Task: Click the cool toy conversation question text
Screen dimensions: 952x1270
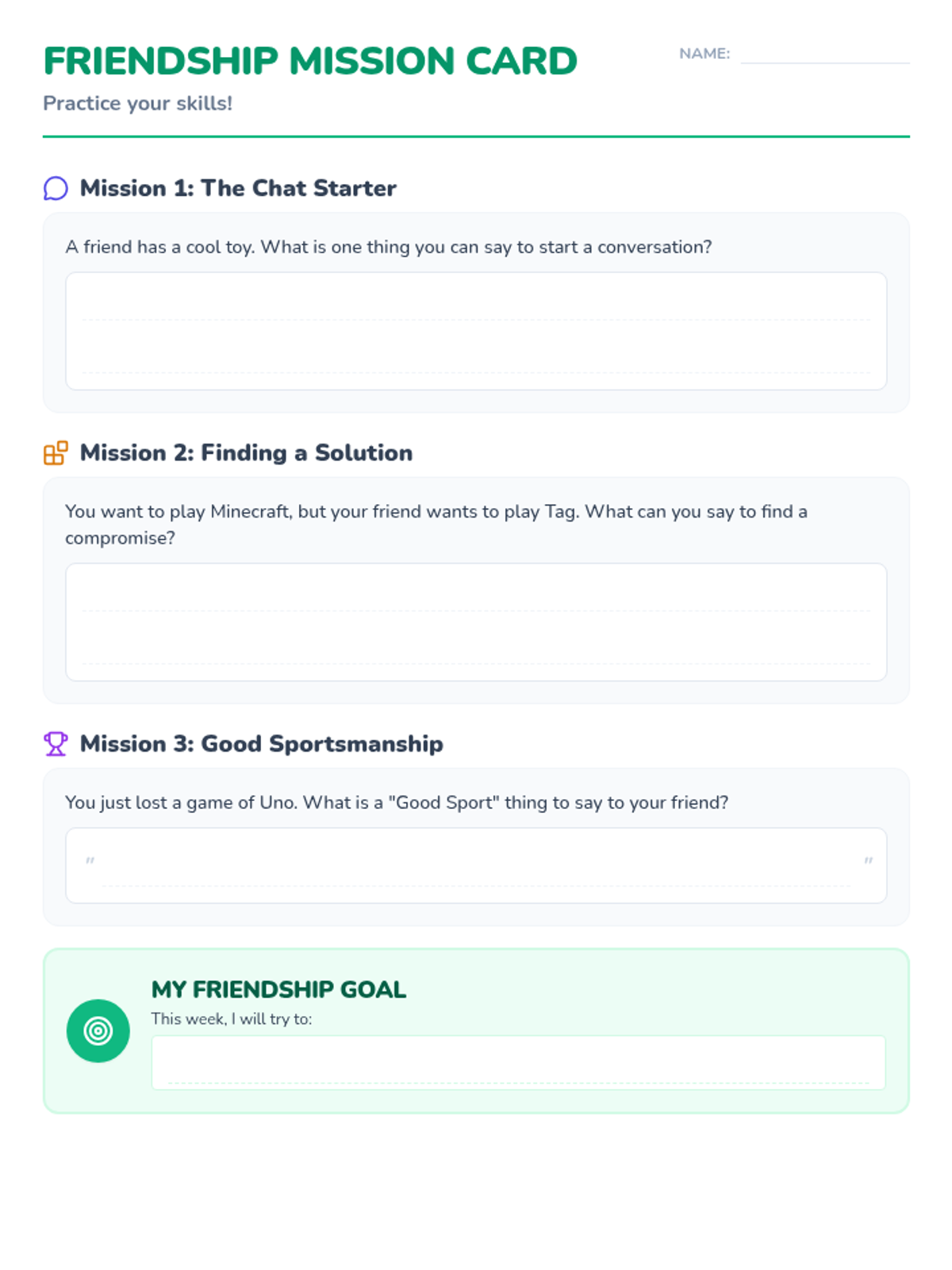Action: click(x=389, y=247)
